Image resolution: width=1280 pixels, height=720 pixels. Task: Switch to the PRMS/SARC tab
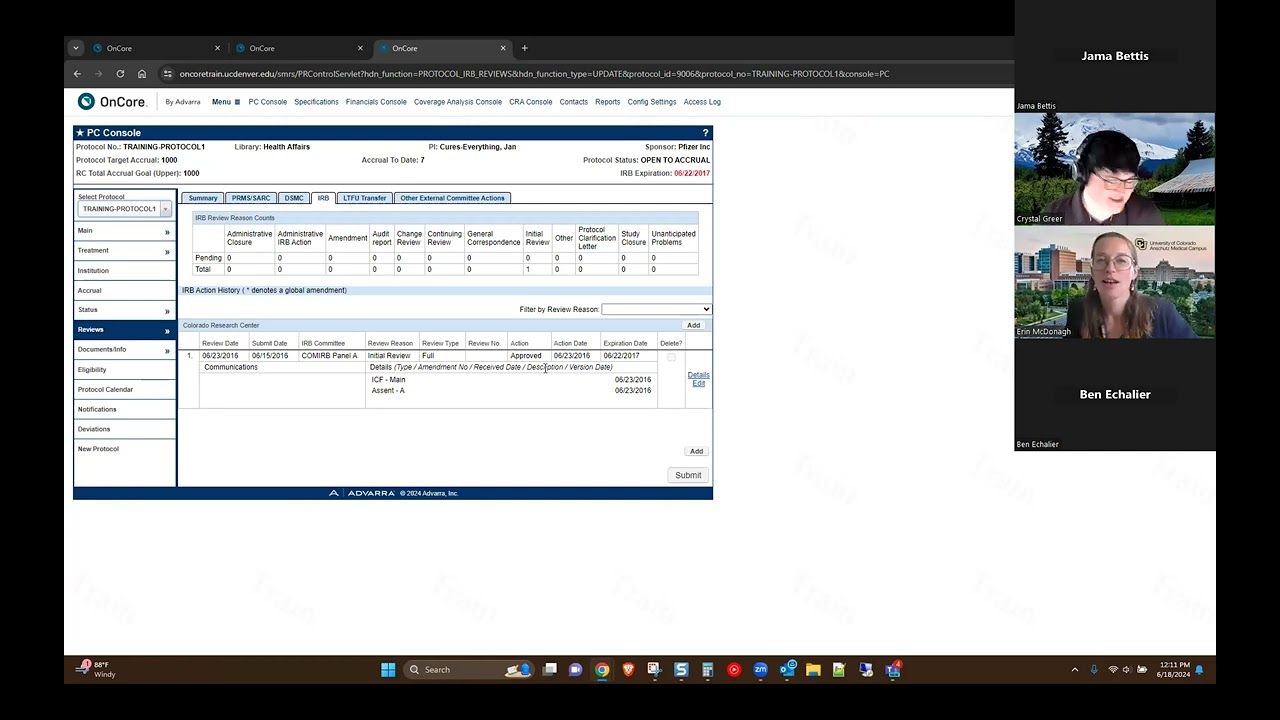click(x=251, y=198)
